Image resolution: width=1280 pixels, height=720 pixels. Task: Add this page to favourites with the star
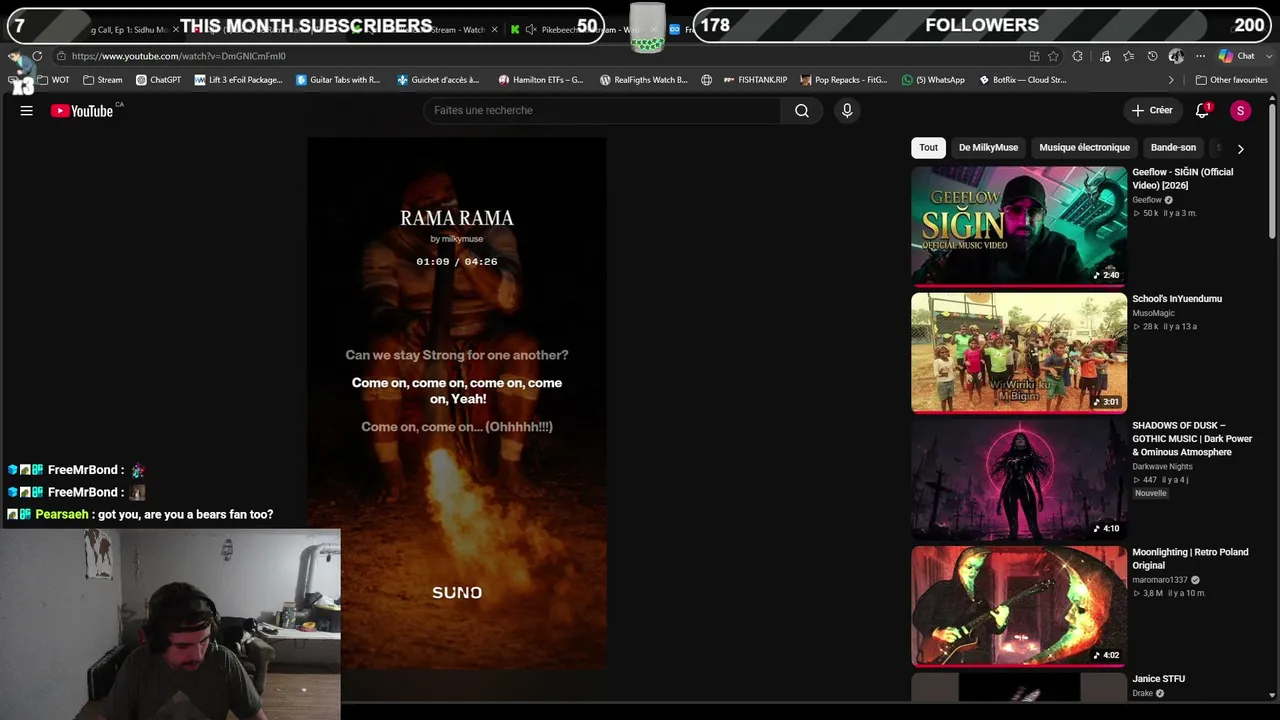1053,56
